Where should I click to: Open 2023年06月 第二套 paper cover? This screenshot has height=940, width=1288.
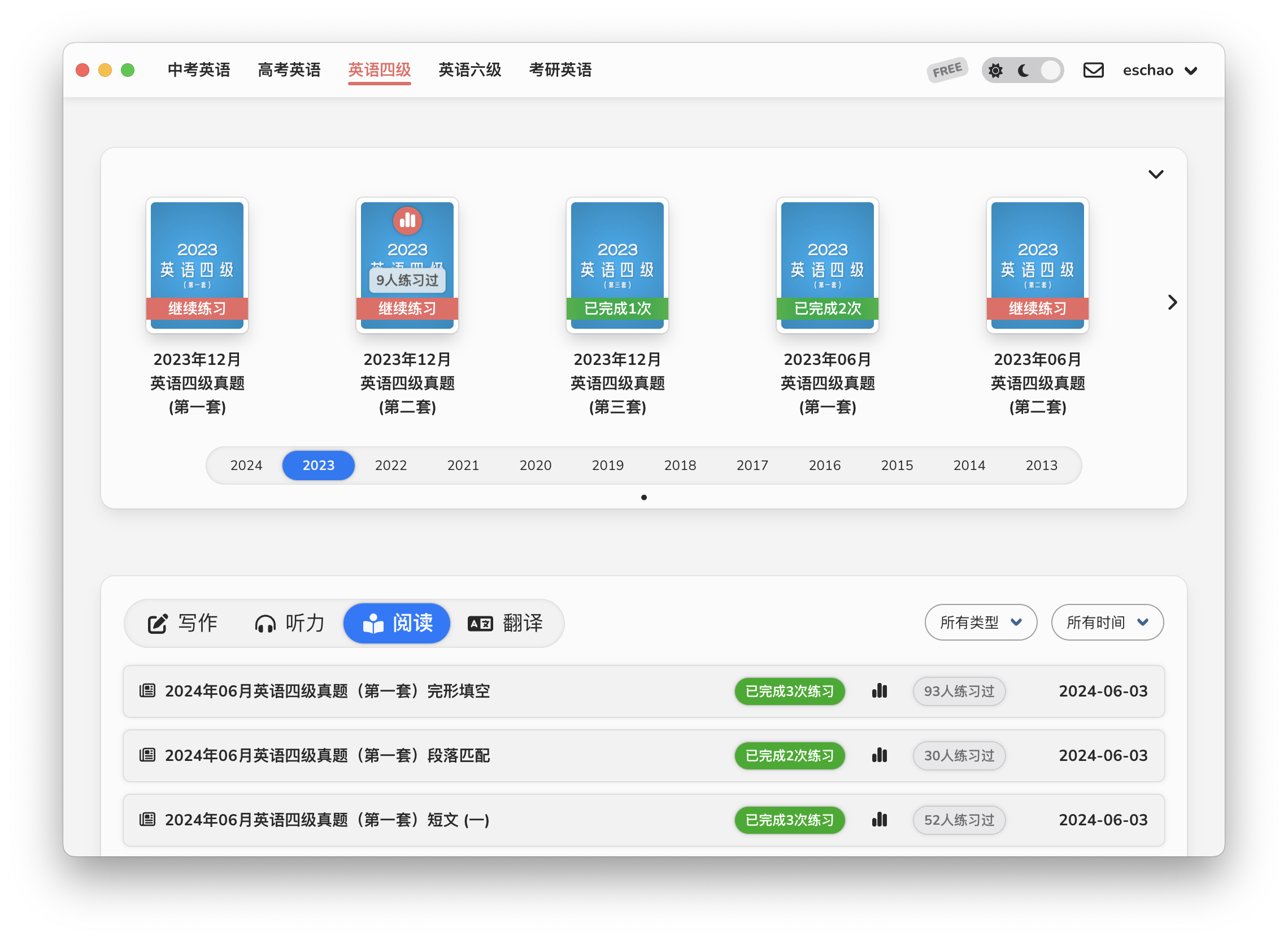(1038, 265)
